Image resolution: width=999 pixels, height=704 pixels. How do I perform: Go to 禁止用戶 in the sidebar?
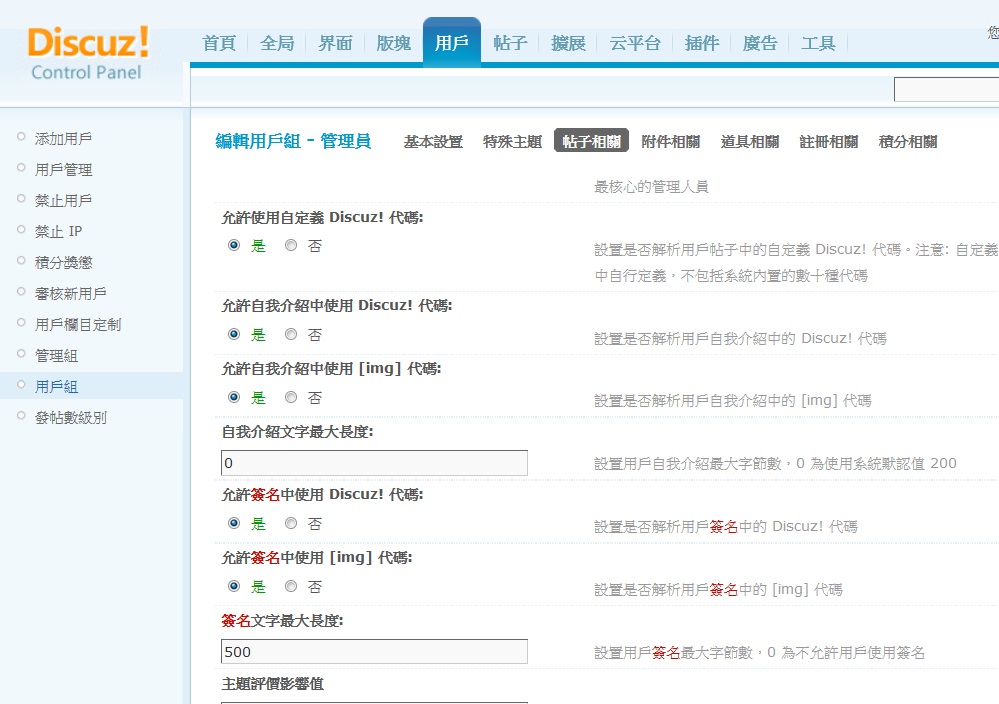point(63,200)
